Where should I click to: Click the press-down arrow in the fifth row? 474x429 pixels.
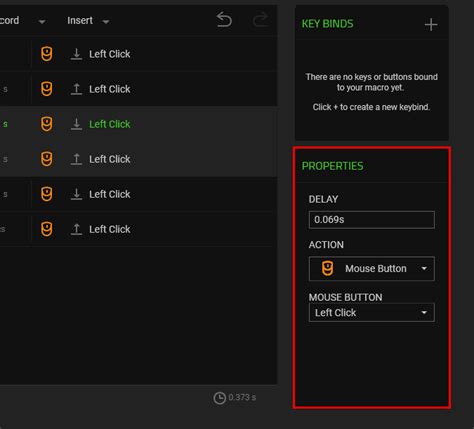click(x=76, y=194)
